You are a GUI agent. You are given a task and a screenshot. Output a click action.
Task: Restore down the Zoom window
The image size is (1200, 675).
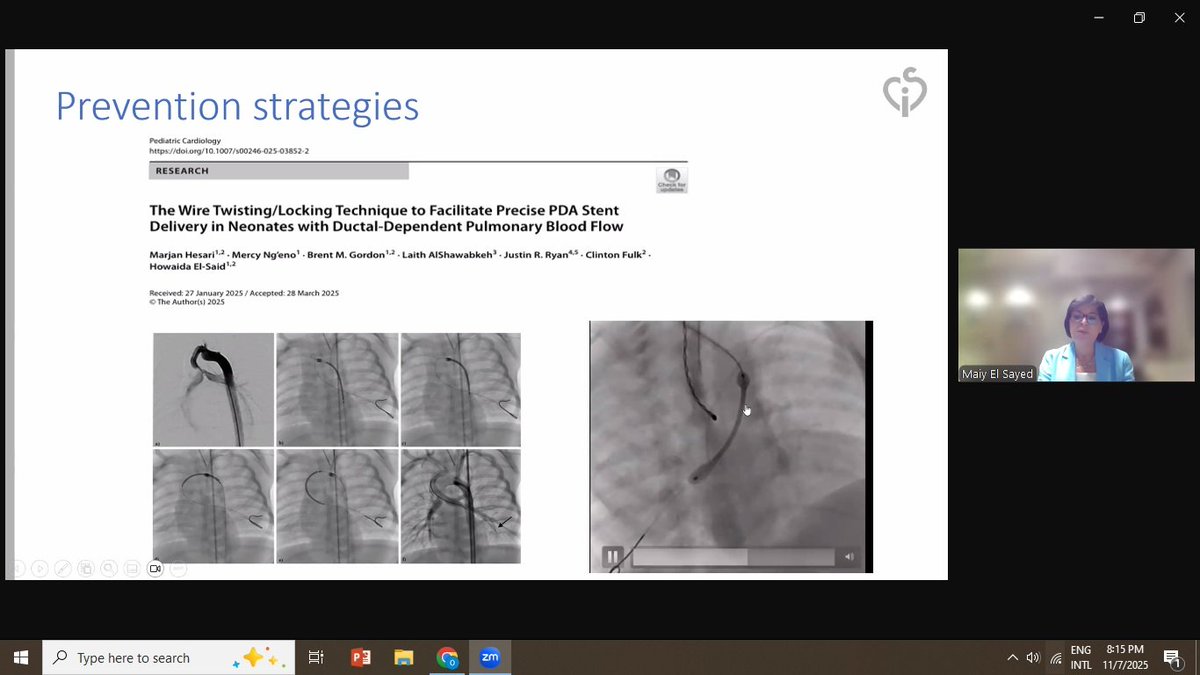coord(1139,18)
